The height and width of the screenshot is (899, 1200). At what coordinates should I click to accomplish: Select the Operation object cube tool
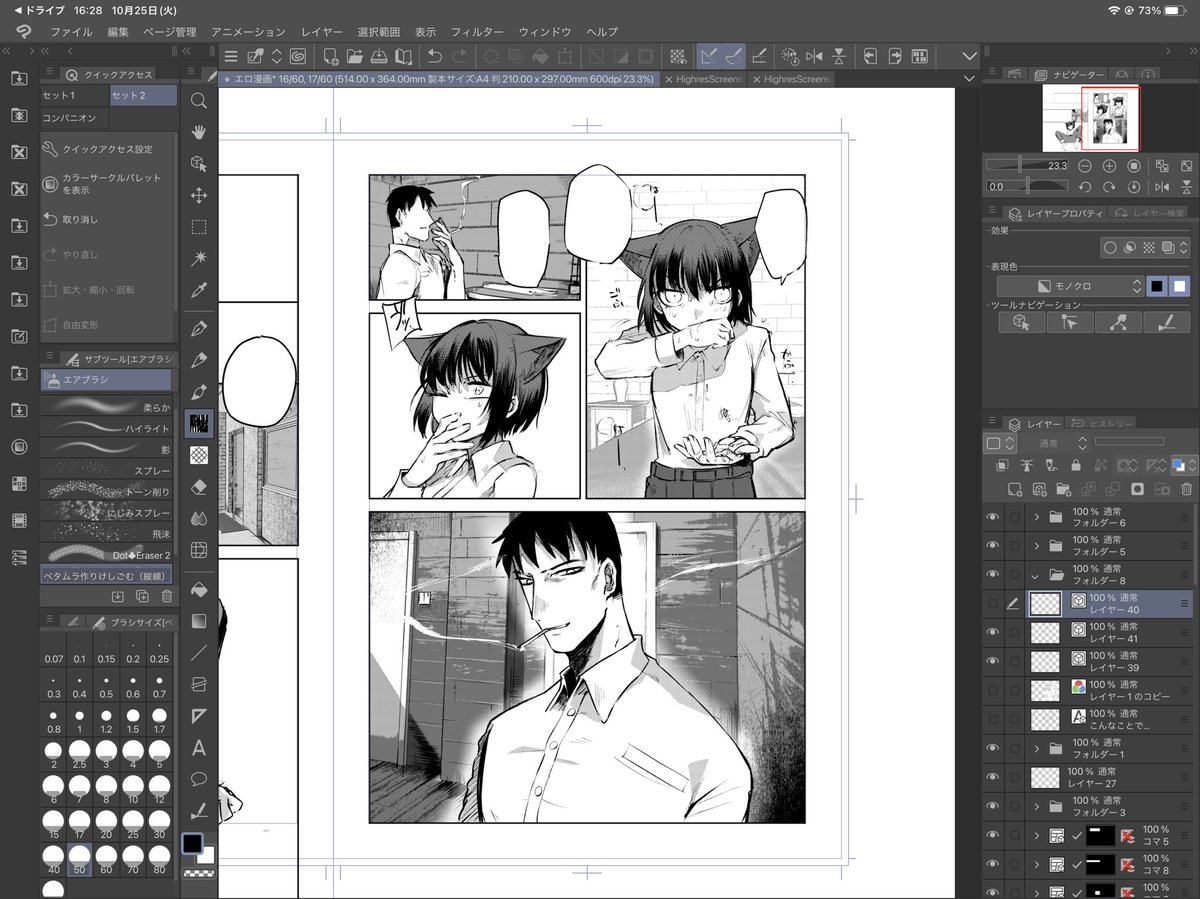pos(199,164)
